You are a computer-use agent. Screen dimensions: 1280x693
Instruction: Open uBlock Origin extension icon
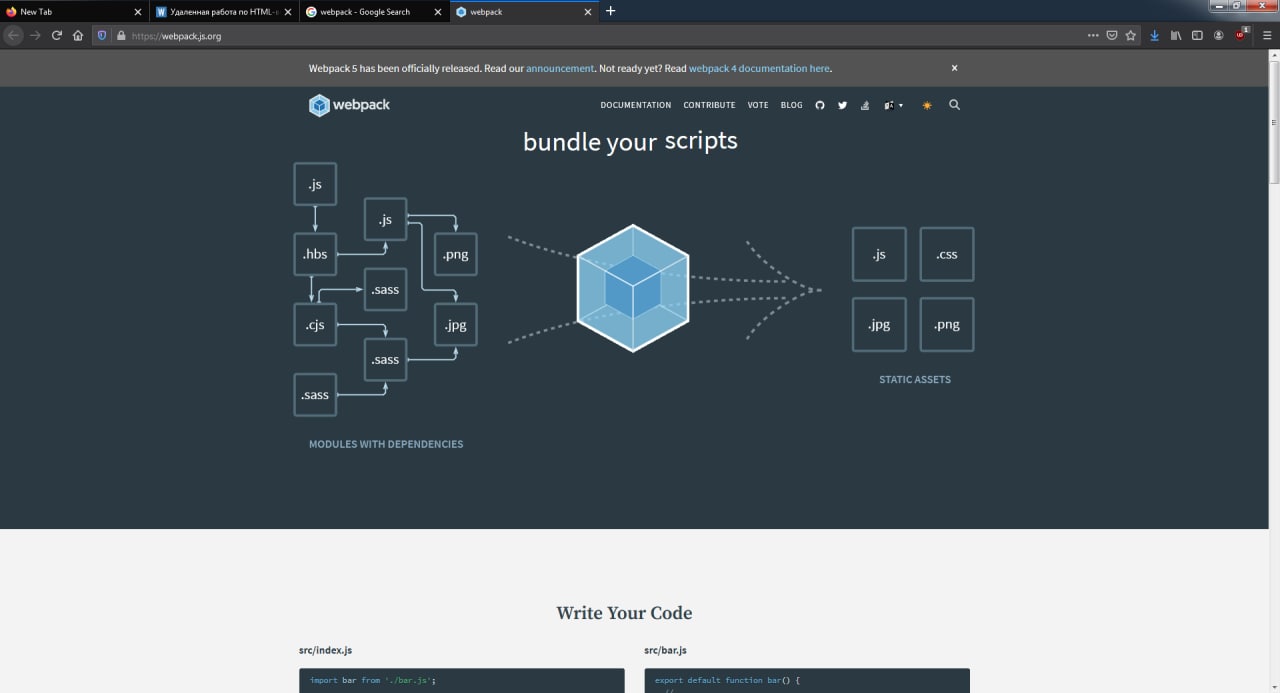(x=1242, y=34)
